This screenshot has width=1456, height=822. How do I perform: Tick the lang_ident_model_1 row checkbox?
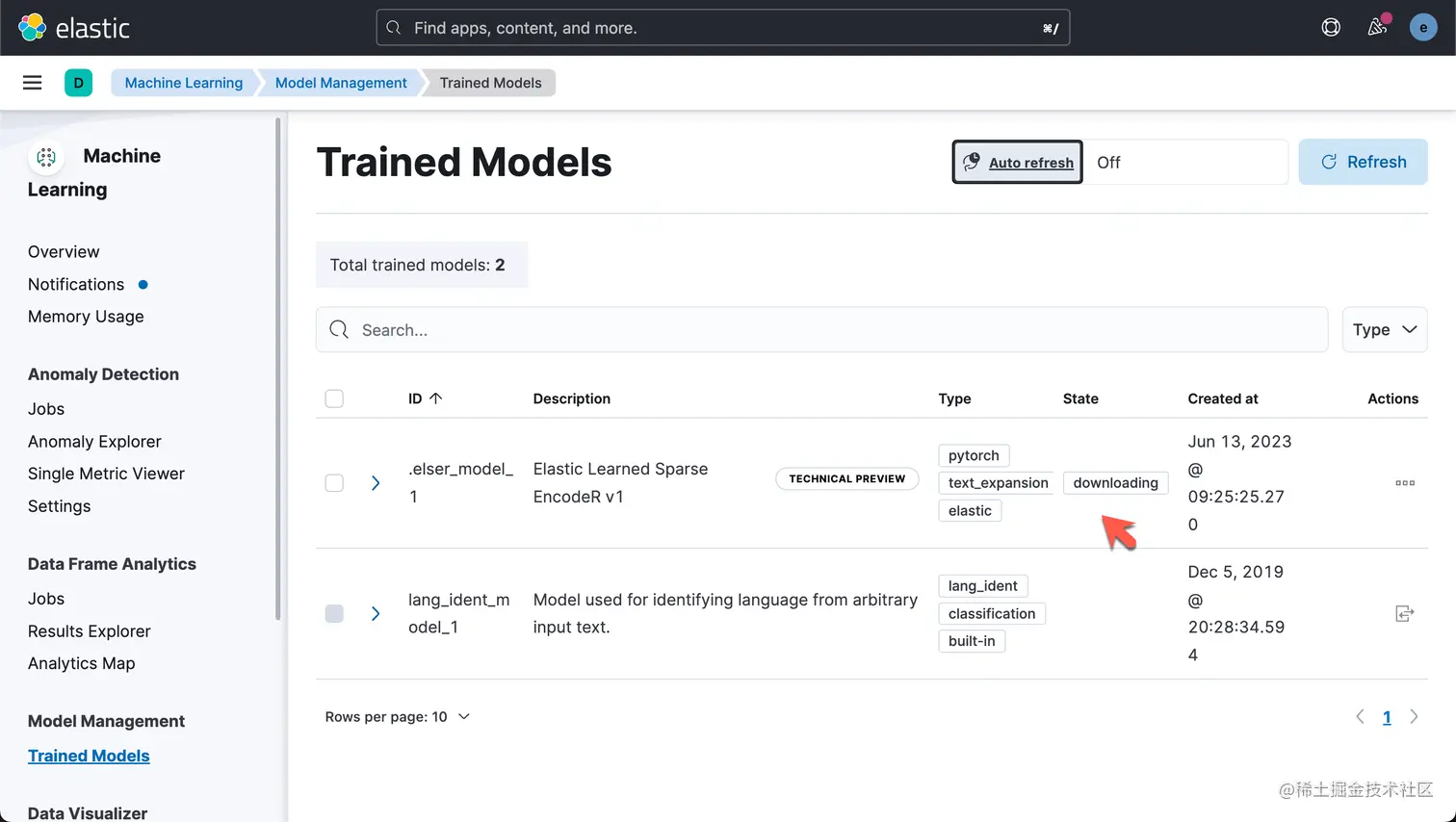(334, 613)
